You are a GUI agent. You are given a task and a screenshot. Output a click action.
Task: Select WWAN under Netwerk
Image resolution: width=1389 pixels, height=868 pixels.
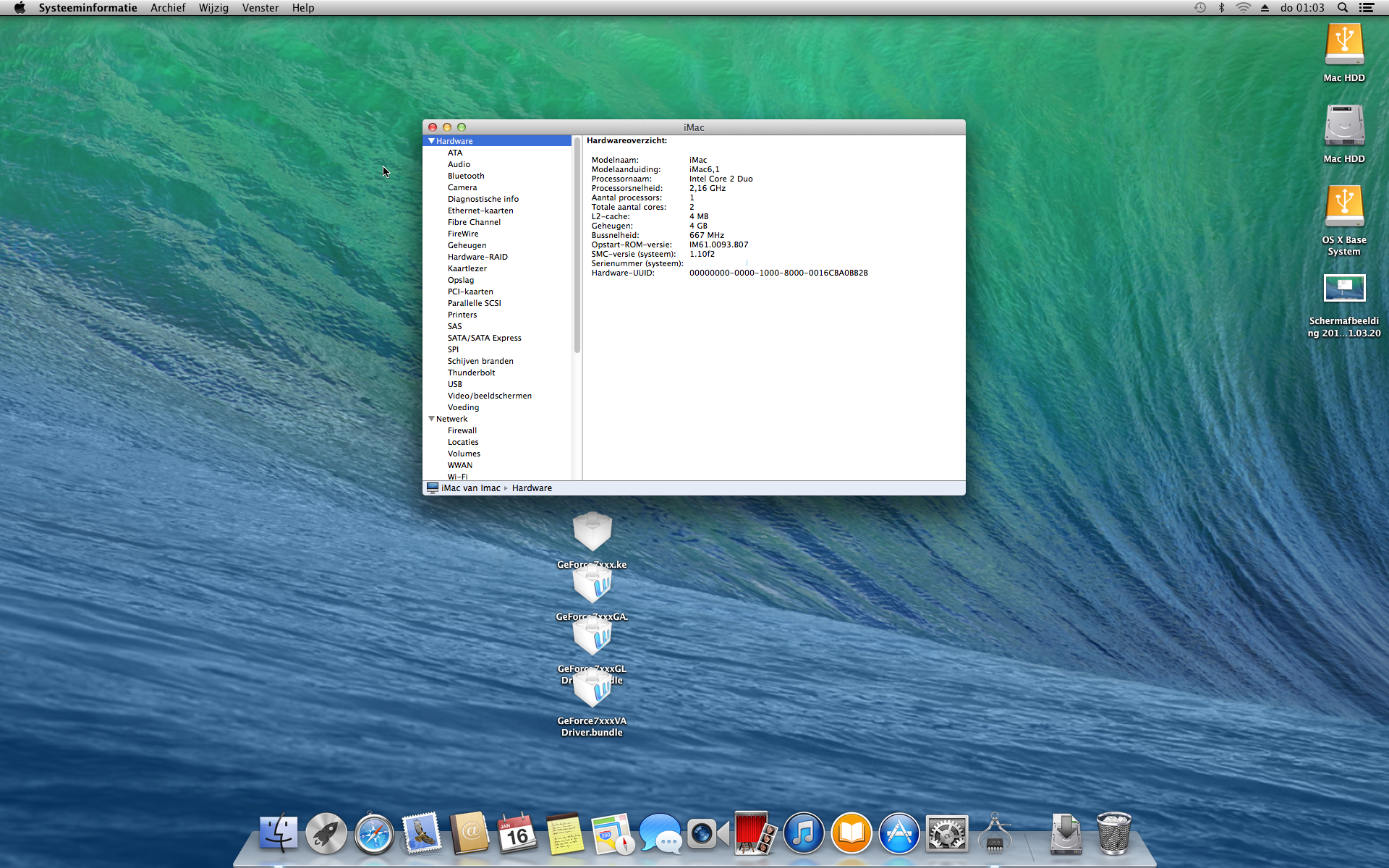(x=459, y=465)
